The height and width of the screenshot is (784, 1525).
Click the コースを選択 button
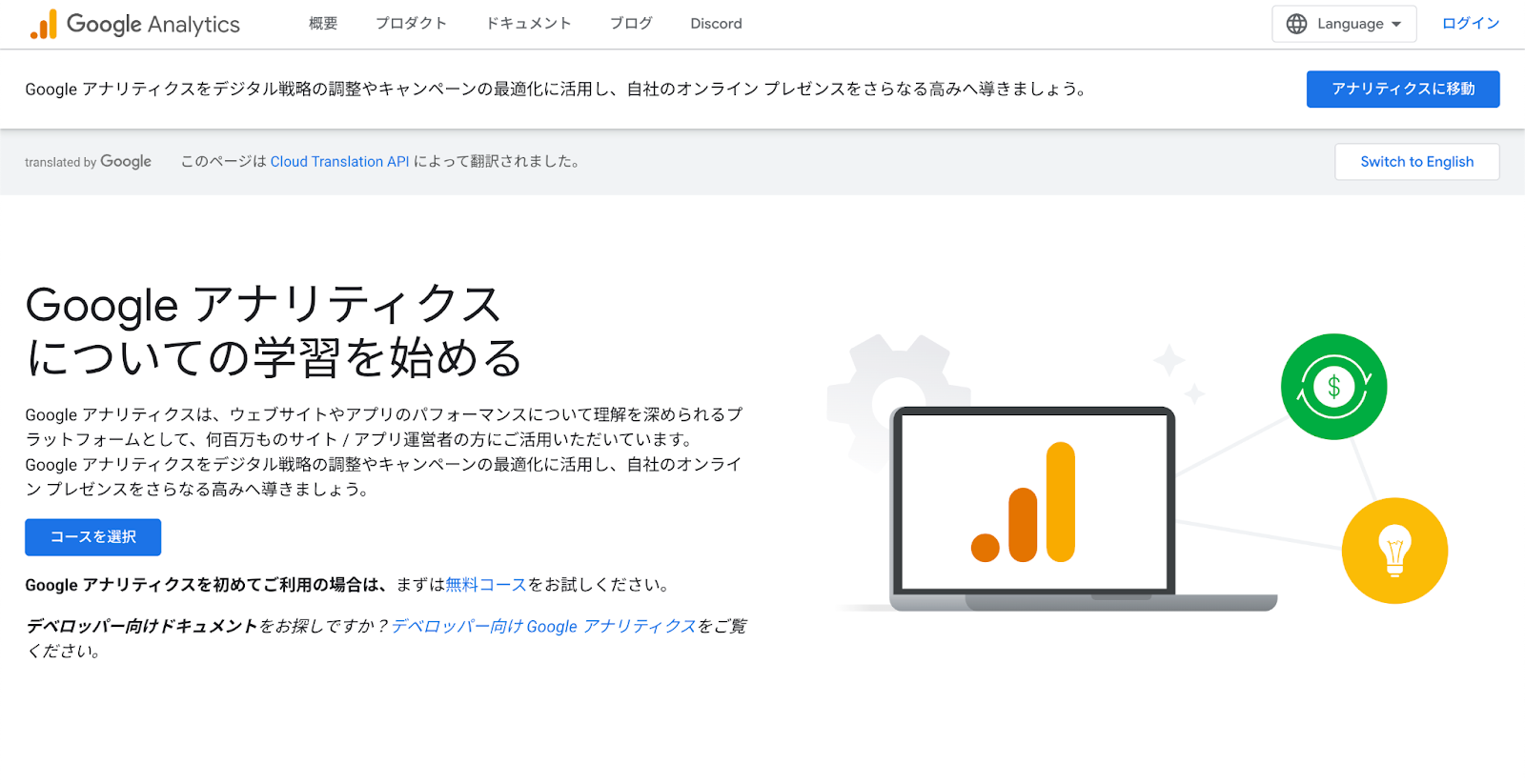[x=92, y=537]
